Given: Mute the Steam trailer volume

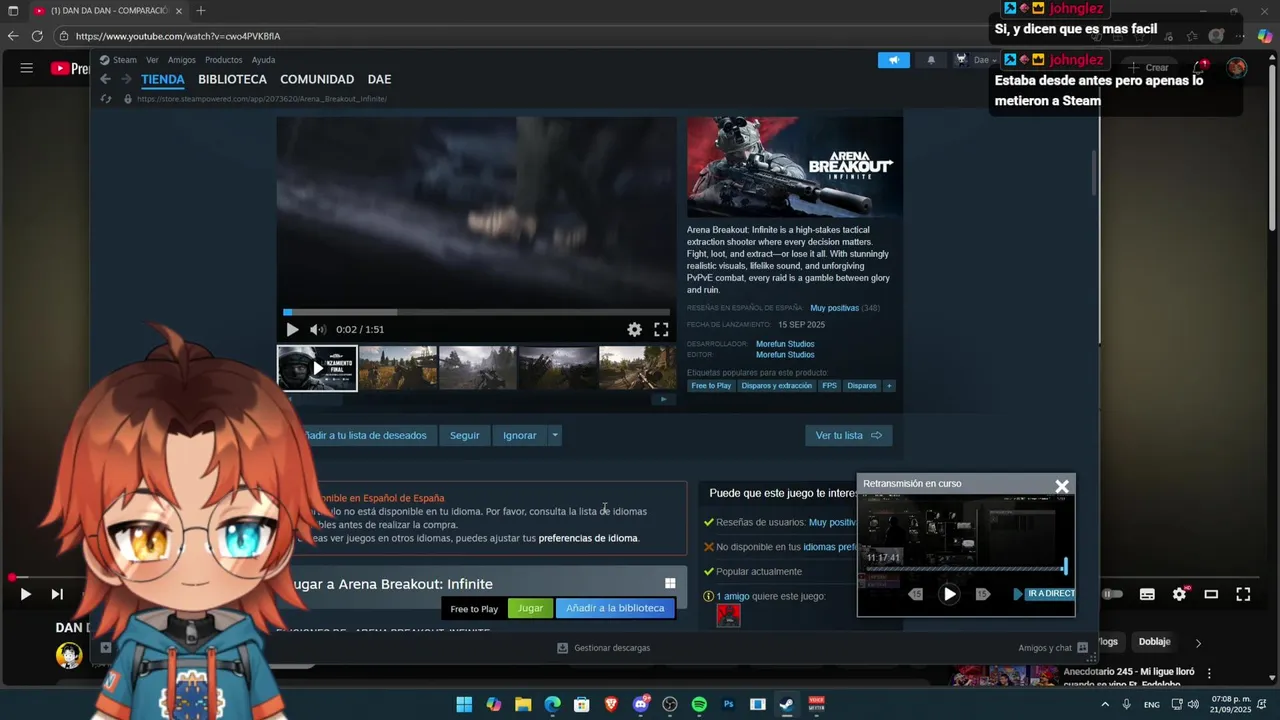Looking at the screenshot, I should pyautogui.click(x=318, y=329).
